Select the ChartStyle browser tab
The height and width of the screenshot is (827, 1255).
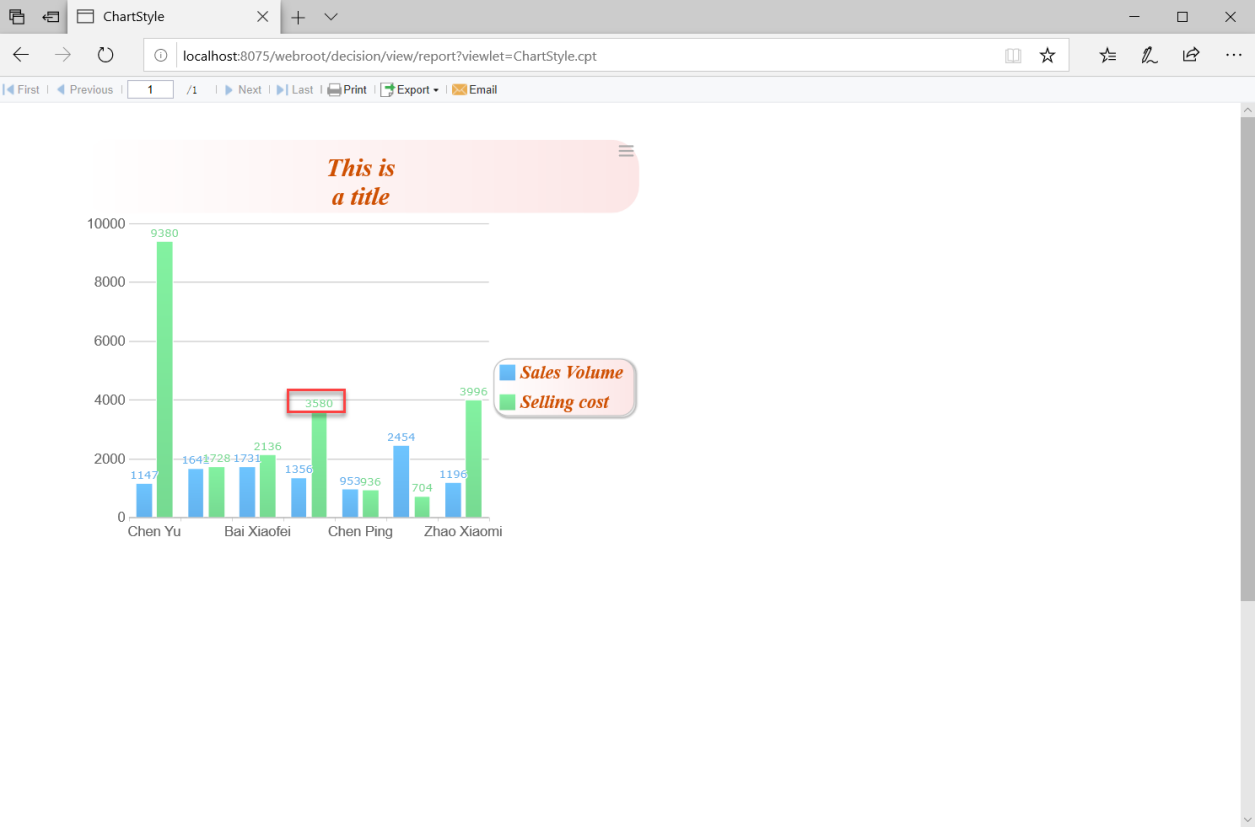pyautogui.click(x=160, y=17)
